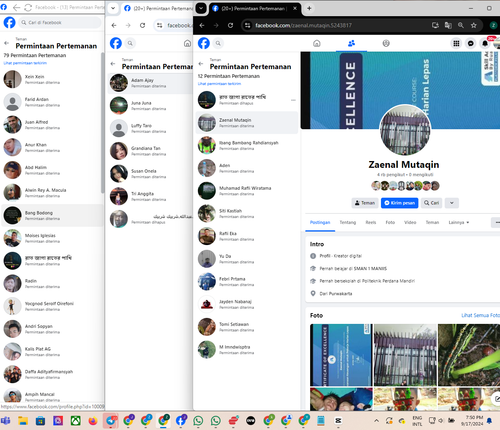
Task: Open Telegram from the taskbar
Action: [x=111, y=421]
